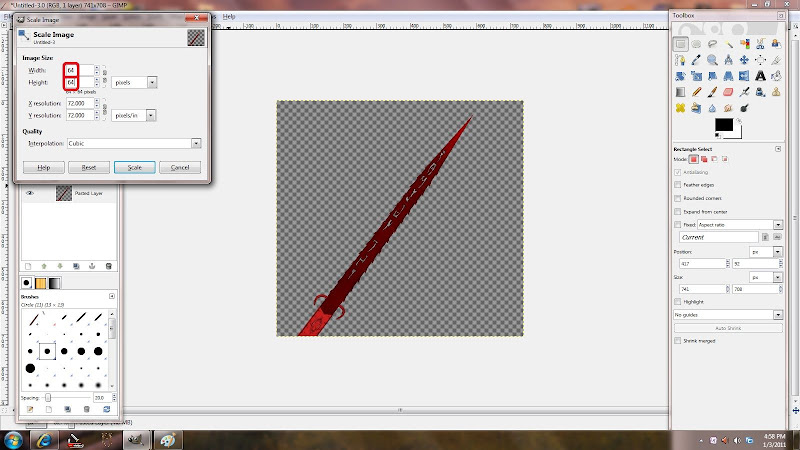This screenshot has width=800, height=450.
Task: Toggle the Antialiasing checkbox
Action: (678, 172)
